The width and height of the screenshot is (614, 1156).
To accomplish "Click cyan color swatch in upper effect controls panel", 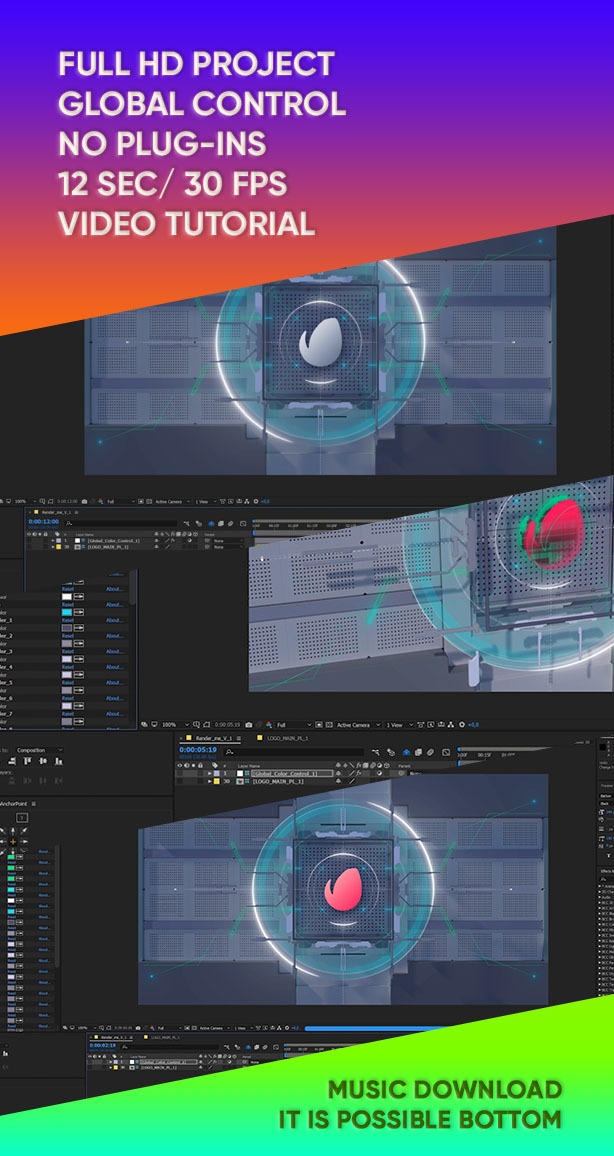I will tap(67, 612).
